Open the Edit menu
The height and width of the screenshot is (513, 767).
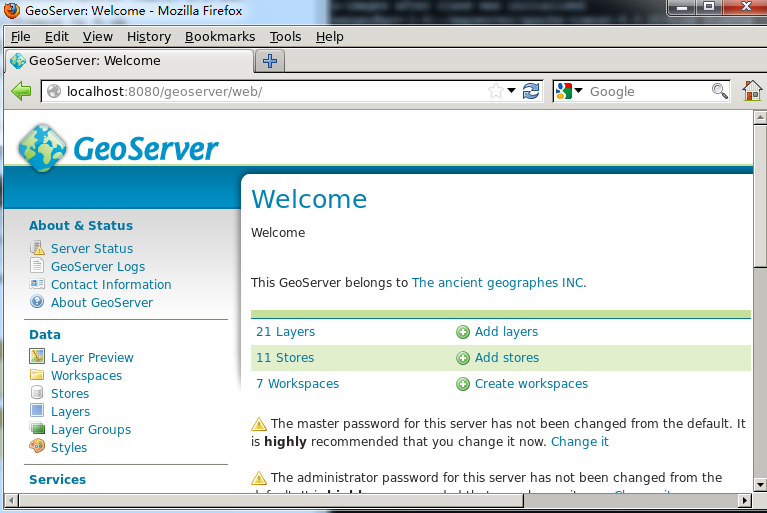pos(57,37)
